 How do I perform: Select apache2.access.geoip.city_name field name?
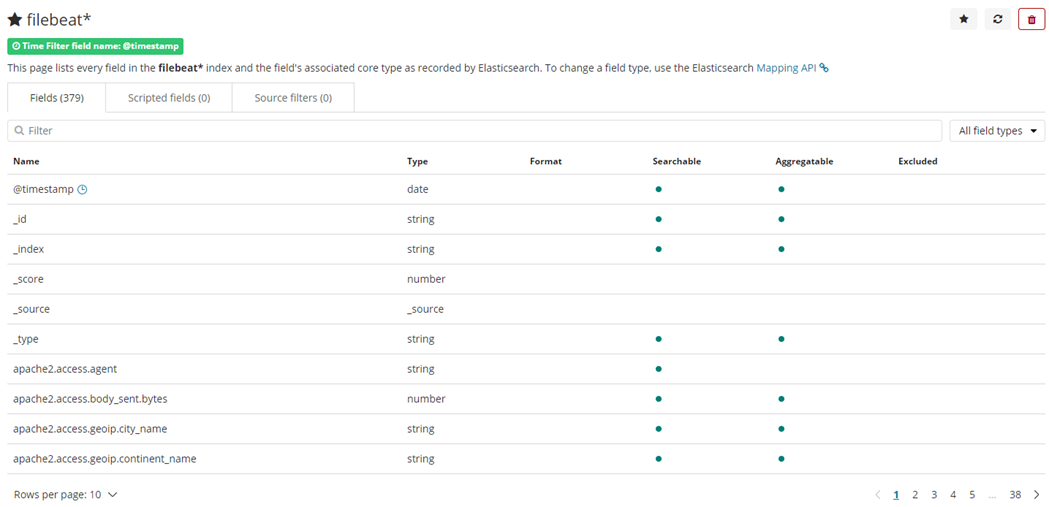point(90,429)
